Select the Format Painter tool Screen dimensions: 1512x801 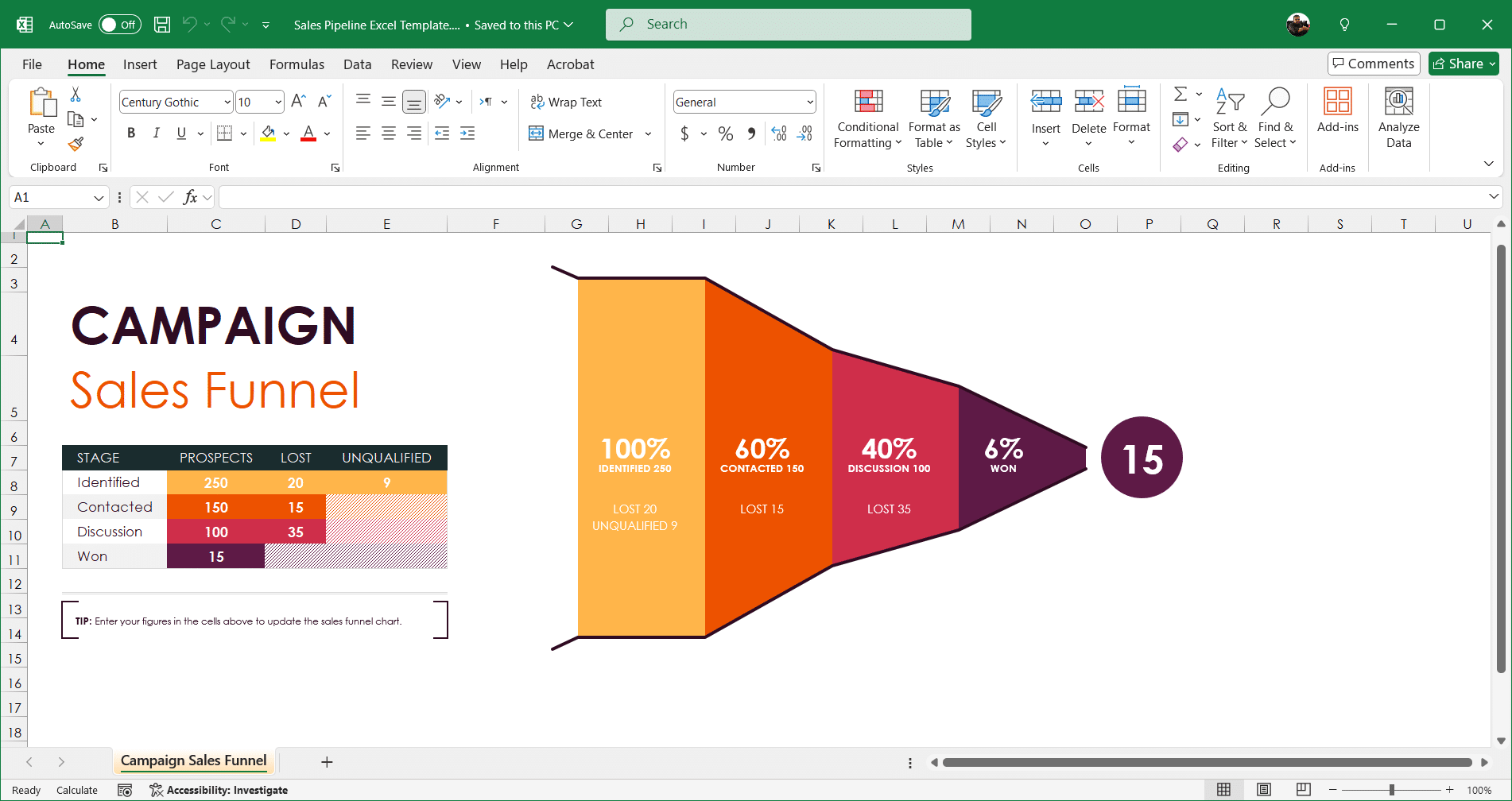coord(76,145)
